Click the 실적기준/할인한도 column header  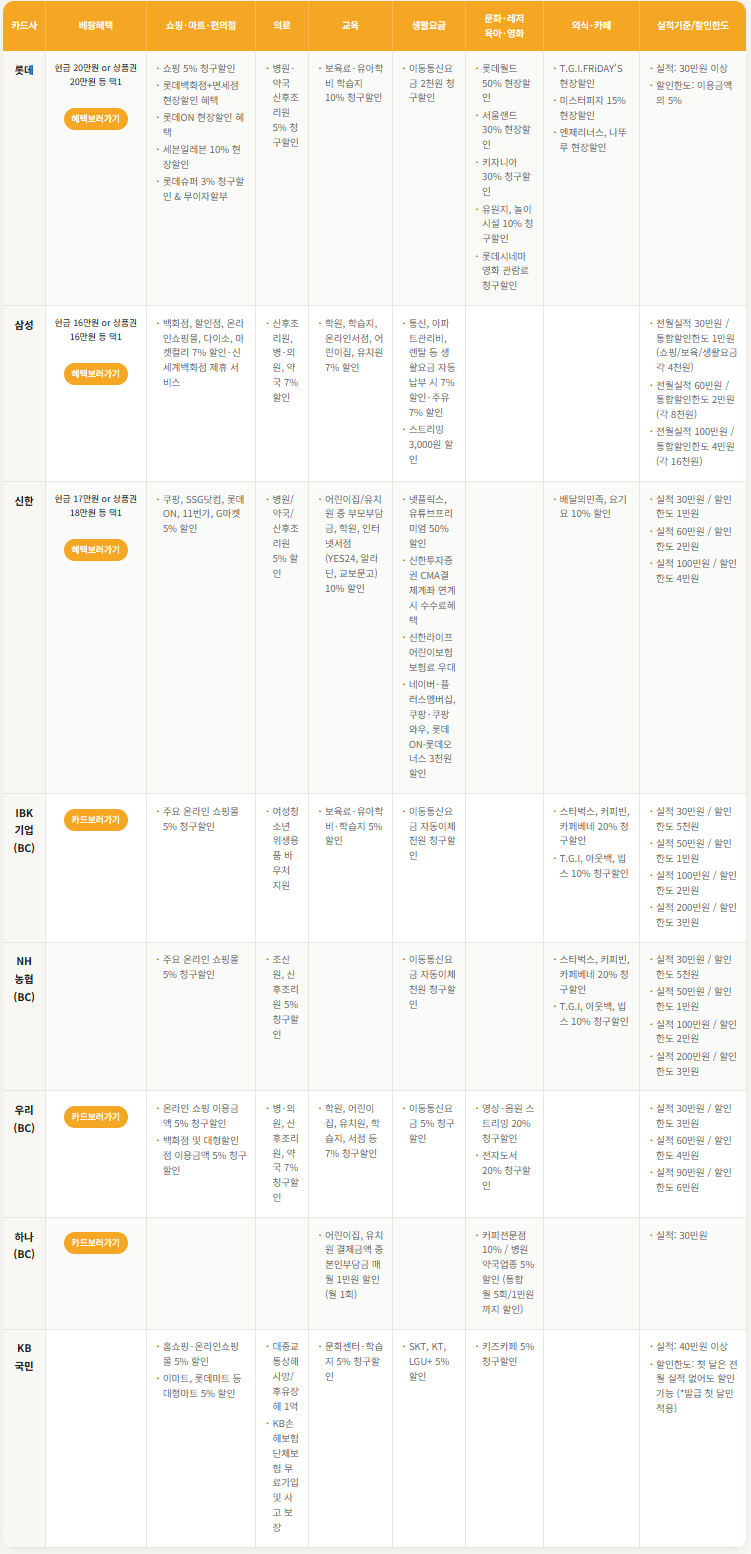point(693,26)
